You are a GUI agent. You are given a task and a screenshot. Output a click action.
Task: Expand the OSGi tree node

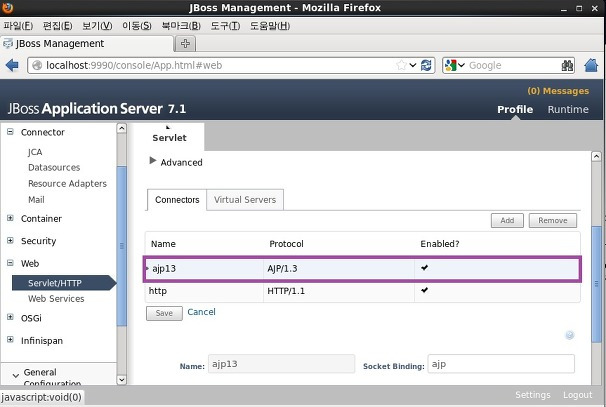click(10, 317)
